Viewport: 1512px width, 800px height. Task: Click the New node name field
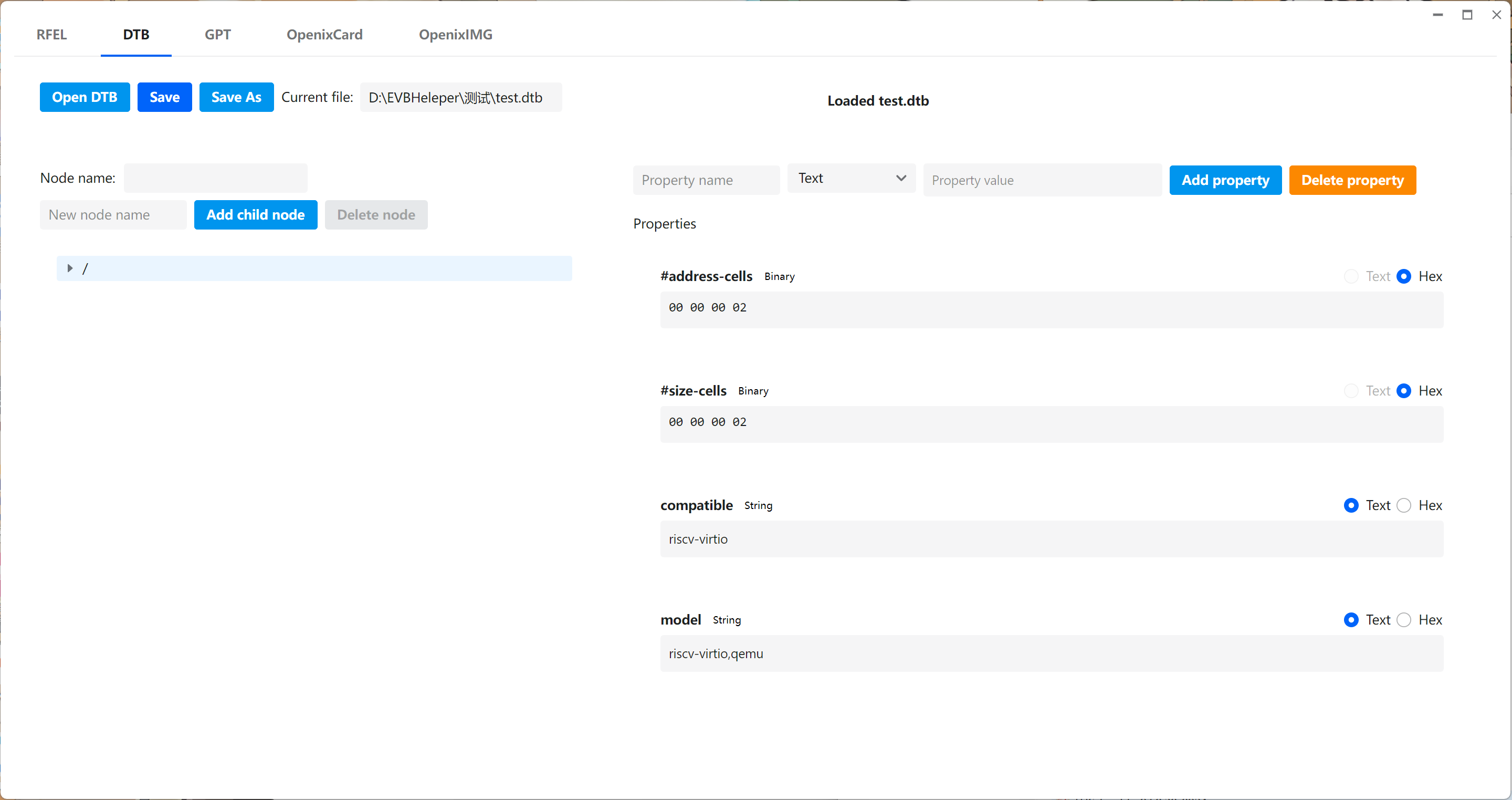(113, 215)
